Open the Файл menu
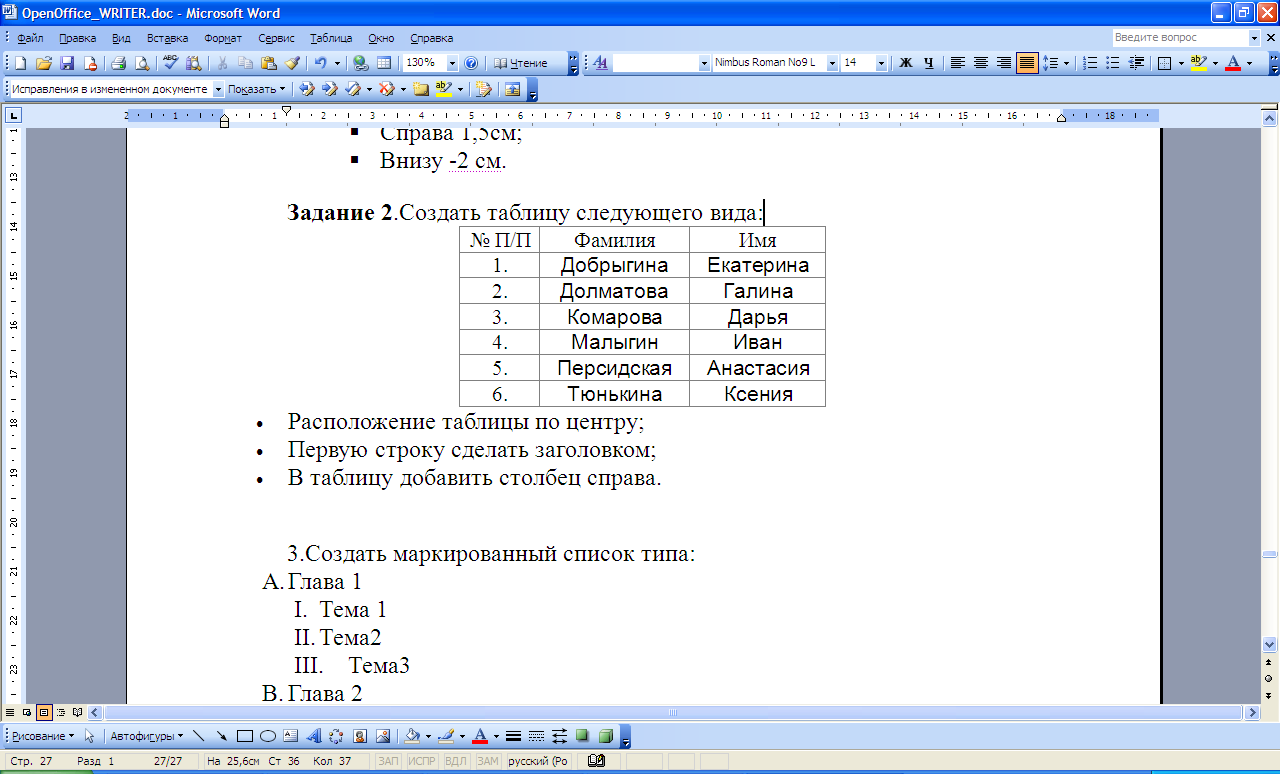The height and width of the screenshot is (774, 1280). pyautogui.click(x=30, y=38)
